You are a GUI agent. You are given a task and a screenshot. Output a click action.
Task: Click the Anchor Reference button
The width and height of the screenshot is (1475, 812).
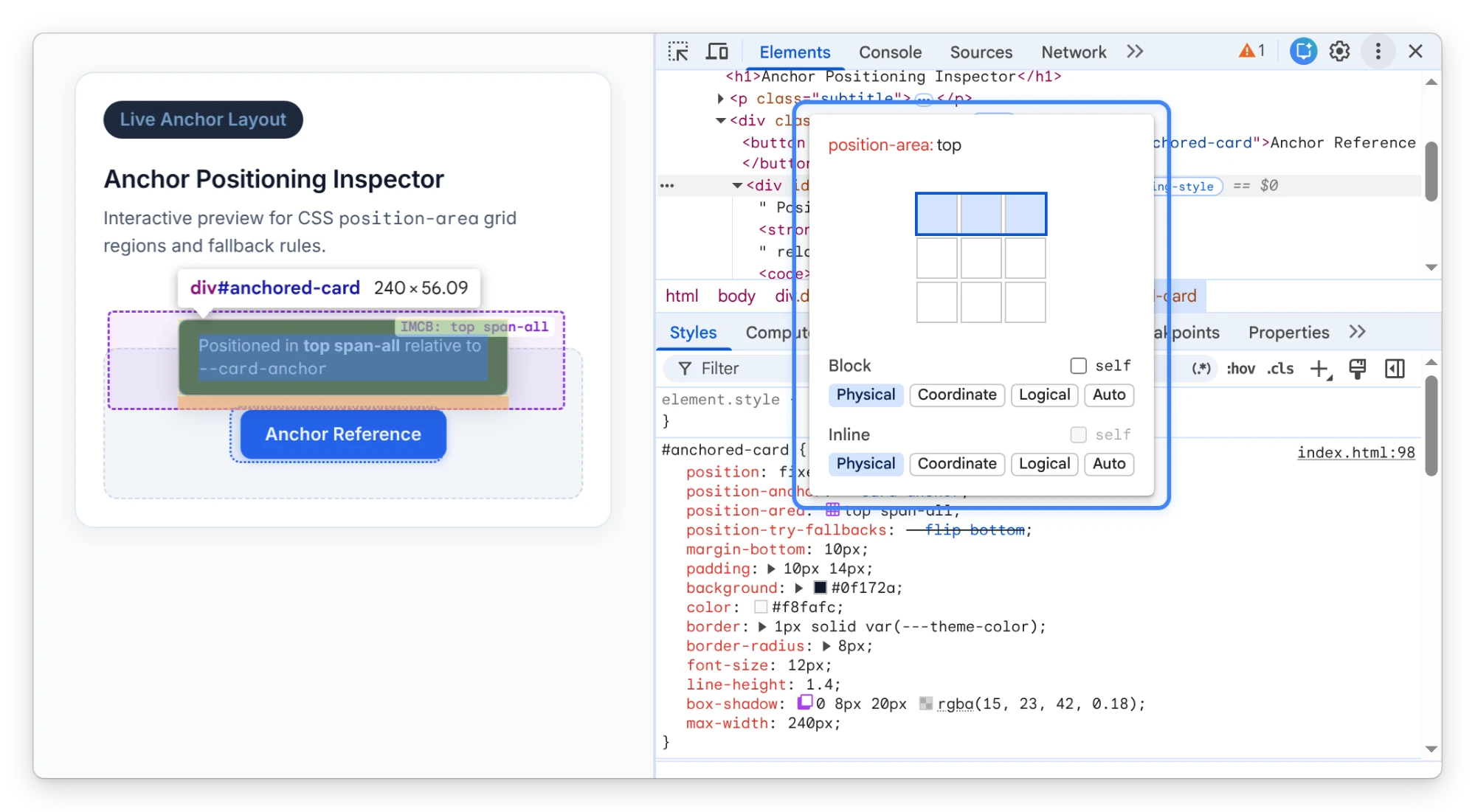[343, 434]
